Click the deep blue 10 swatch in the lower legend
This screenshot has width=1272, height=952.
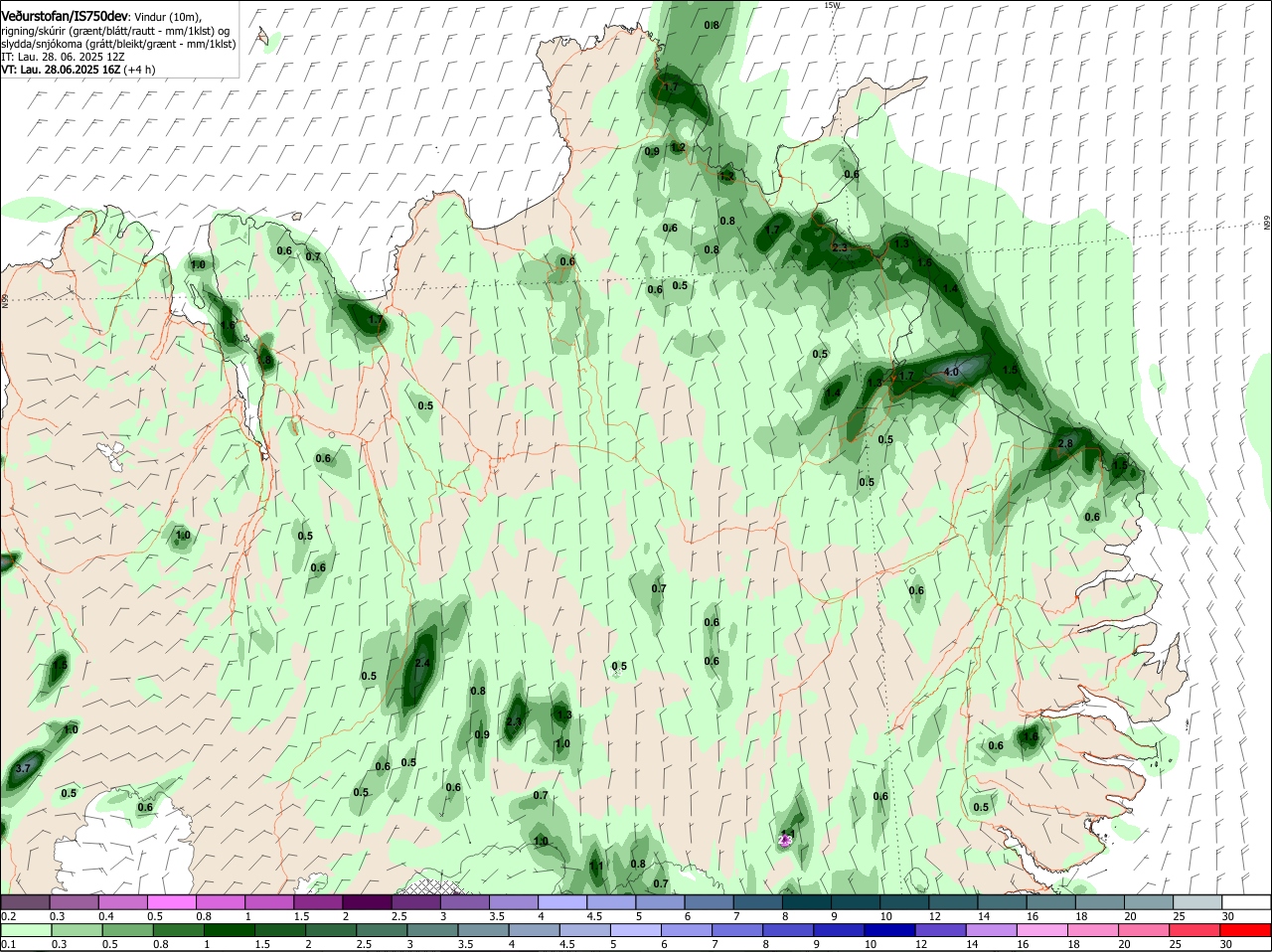pos(888,930)
